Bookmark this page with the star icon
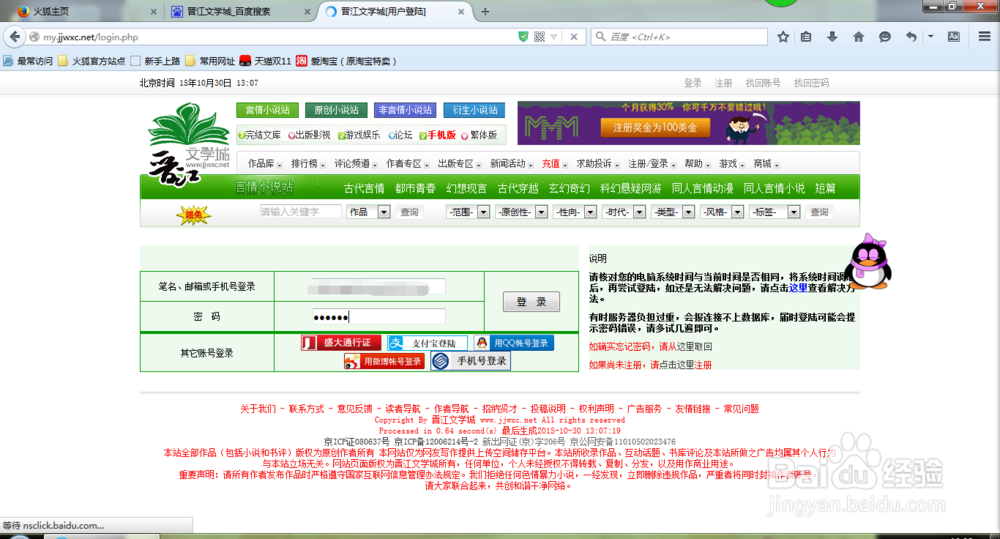 click(783, 37)
